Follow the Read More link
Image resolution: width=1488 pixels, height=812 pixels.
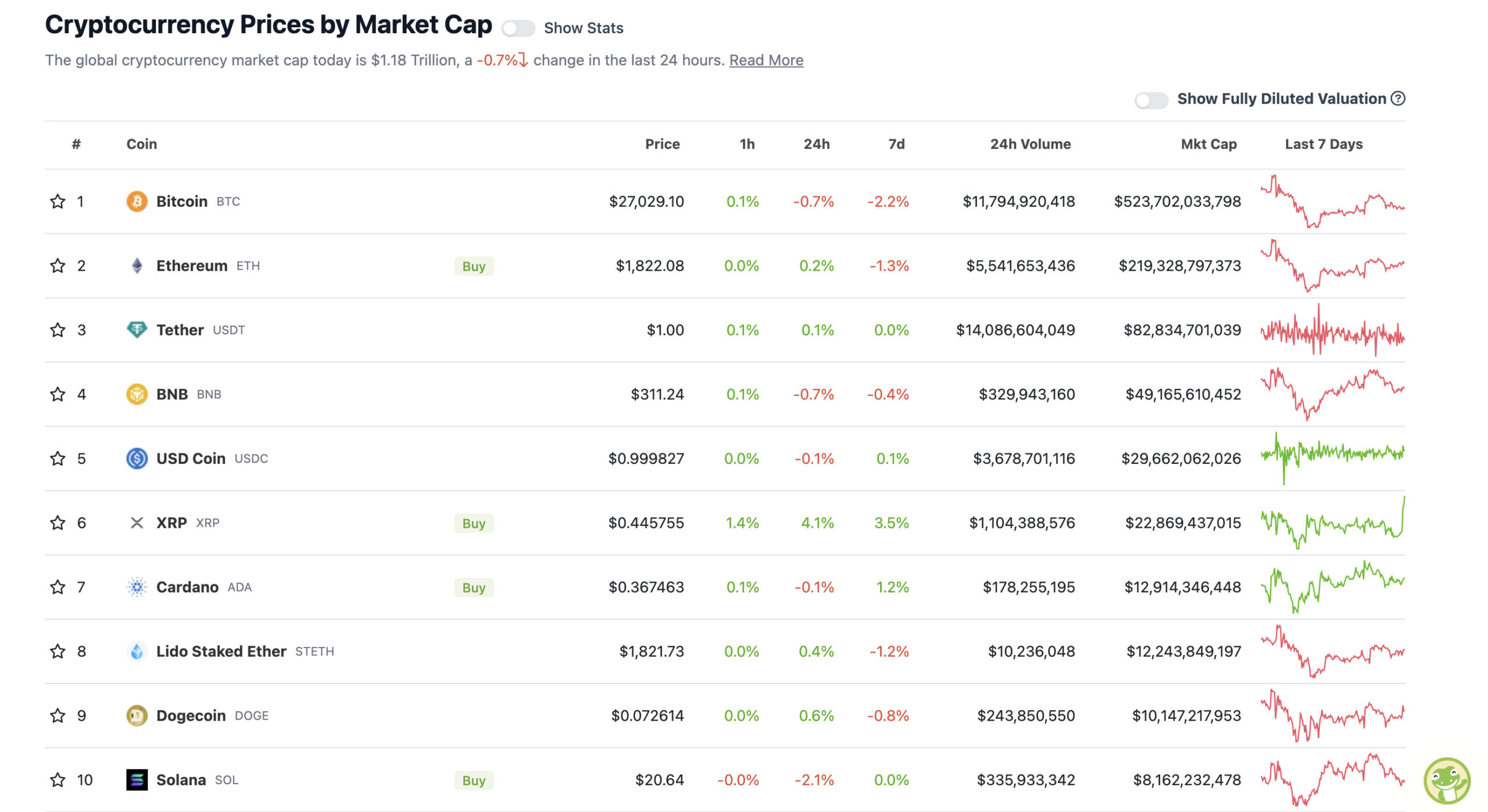click(x=766, y=60)
